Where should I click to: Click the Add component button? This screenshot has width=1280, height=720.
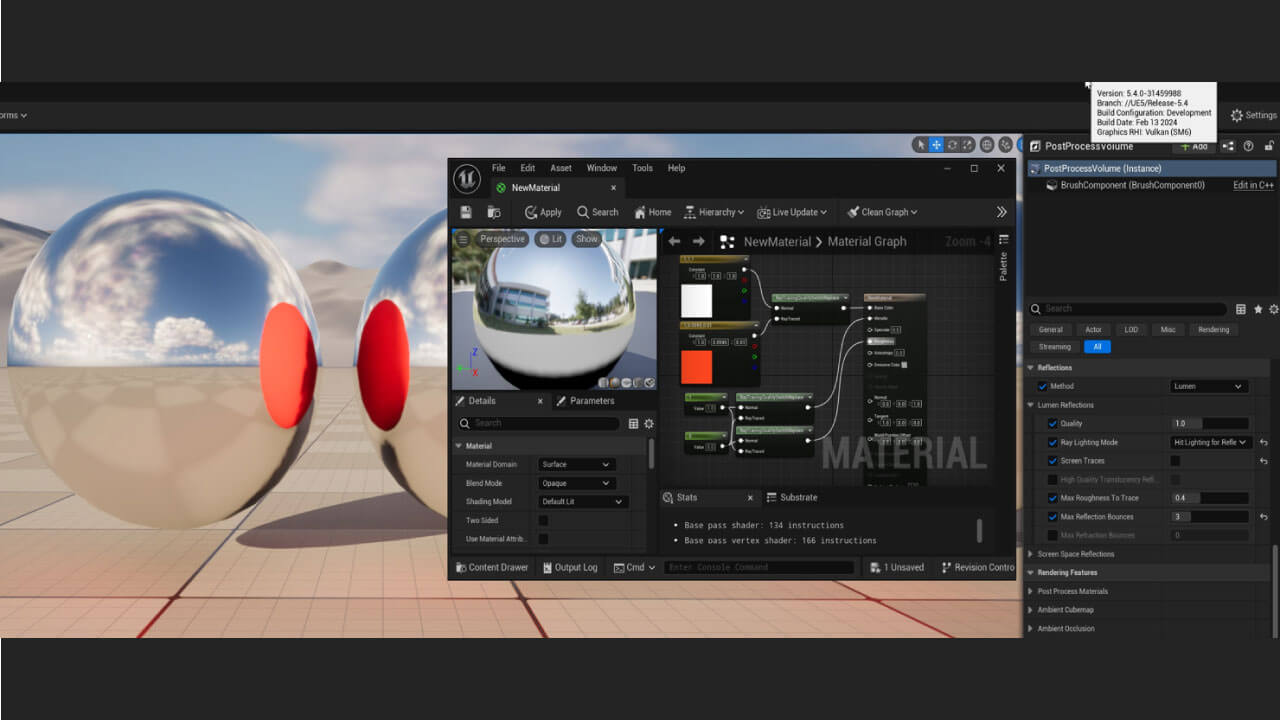(x=1194, y=146)
